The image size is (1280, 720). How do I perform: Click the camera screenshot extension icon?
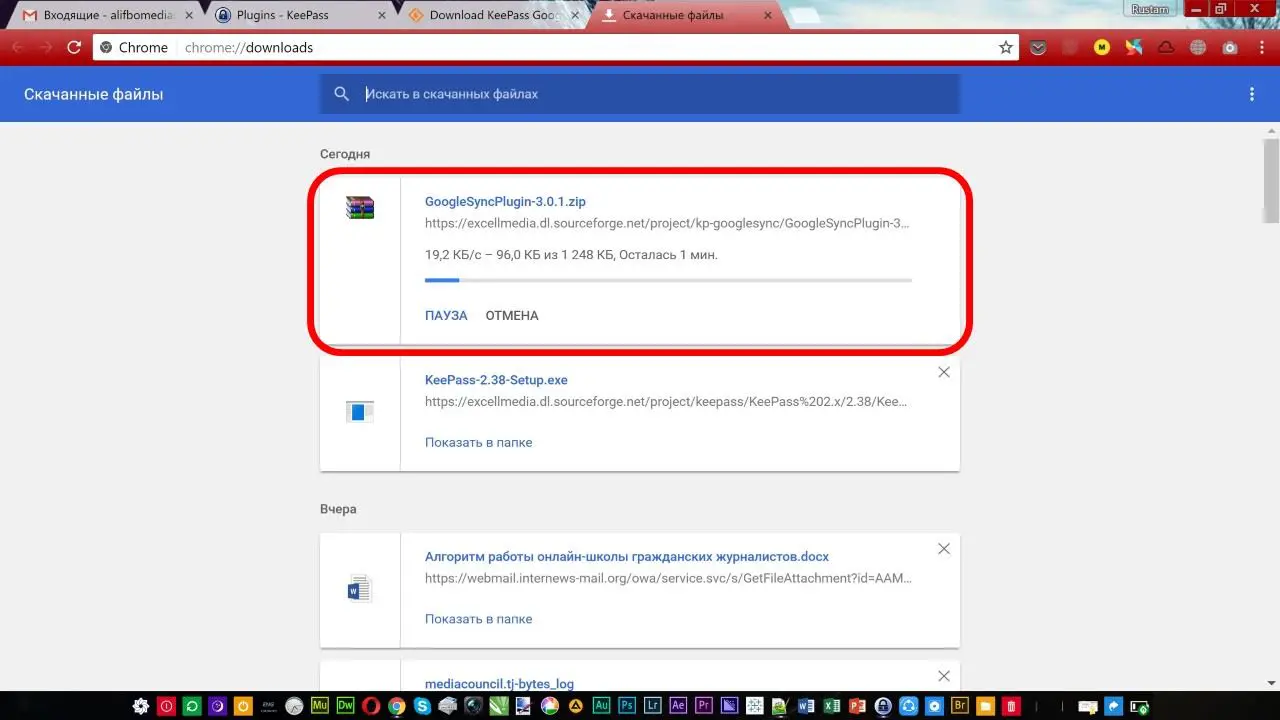(1230, 47)
